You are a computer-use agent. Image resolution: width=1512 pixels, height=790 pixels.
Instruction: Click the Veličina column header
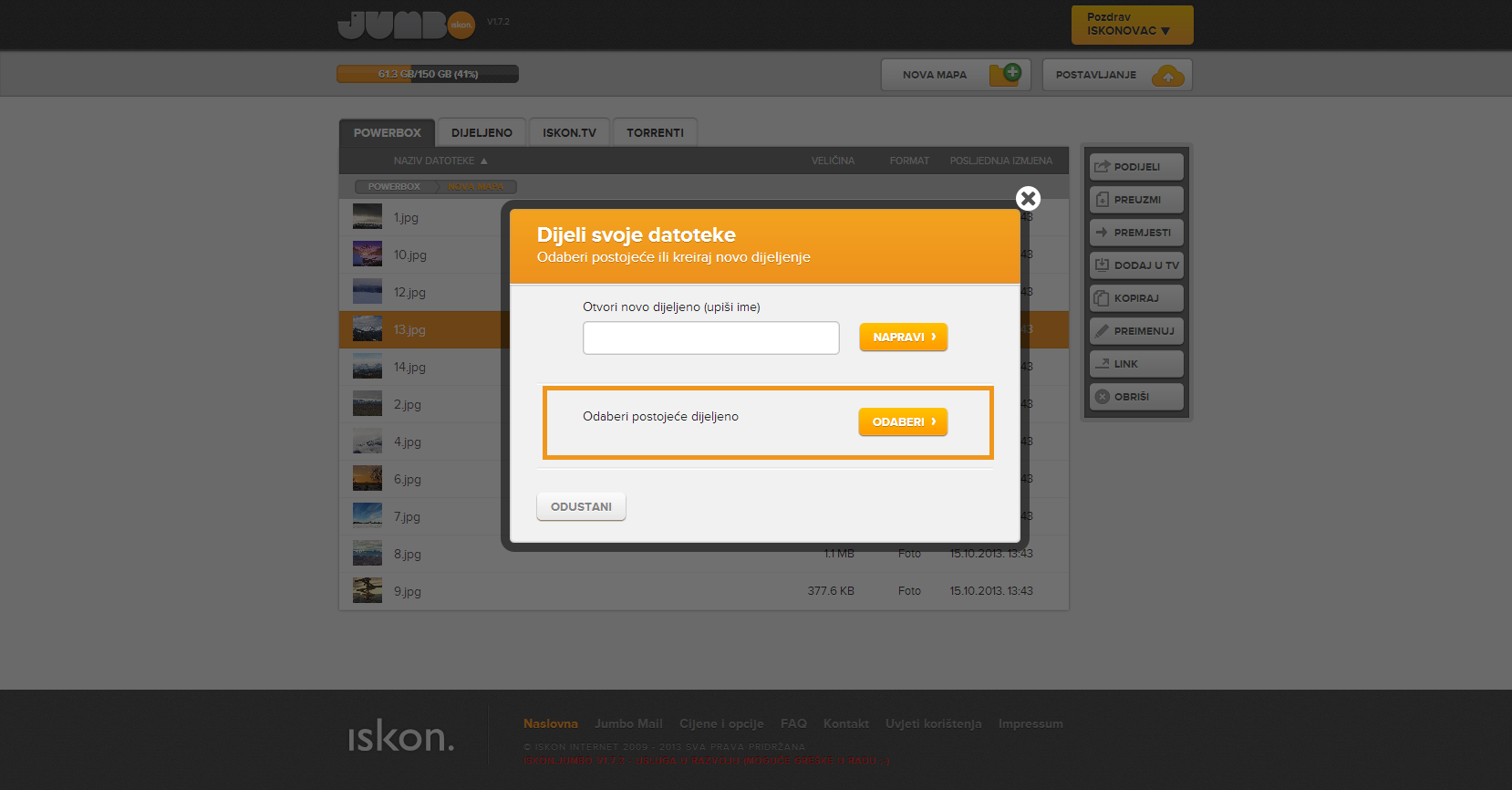pos(833,161)
